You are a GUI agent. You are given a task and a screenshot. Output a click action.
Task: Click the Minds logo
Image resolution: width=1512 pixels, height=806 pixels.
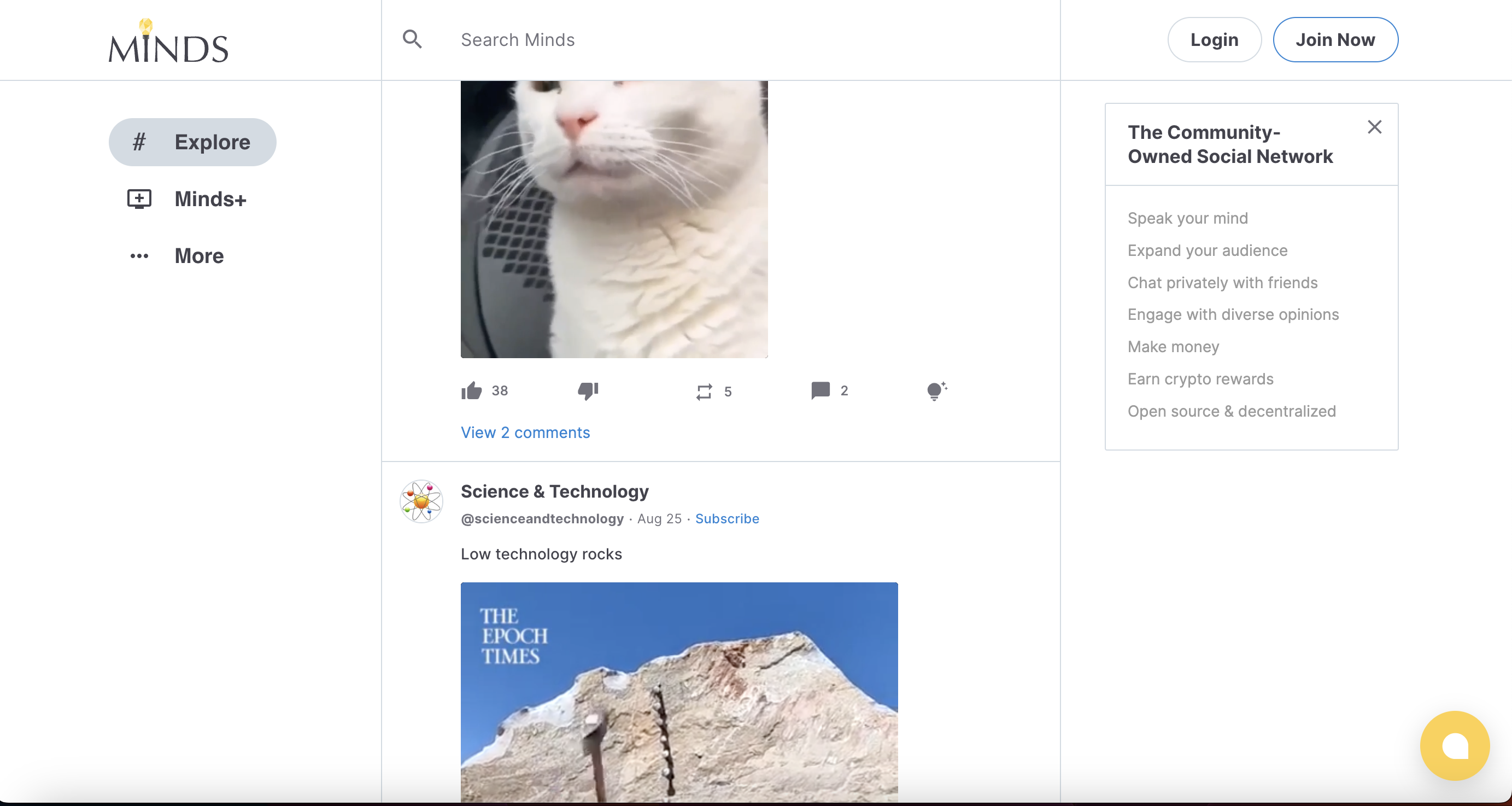point(168,41)
